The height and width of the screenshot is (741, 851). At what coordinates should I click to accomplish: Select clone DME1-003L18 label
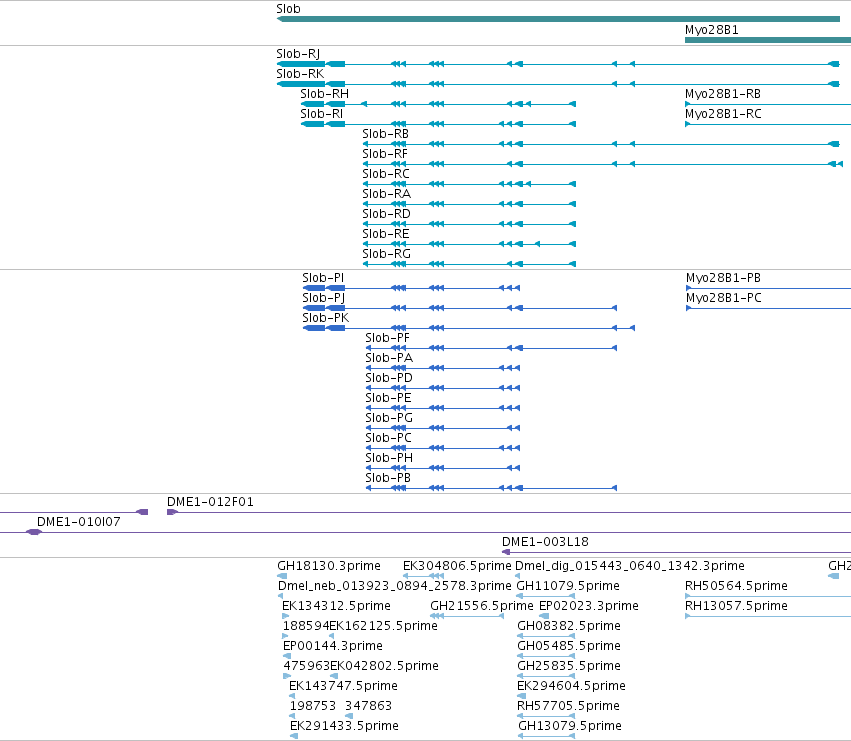(x=545, y=542)
